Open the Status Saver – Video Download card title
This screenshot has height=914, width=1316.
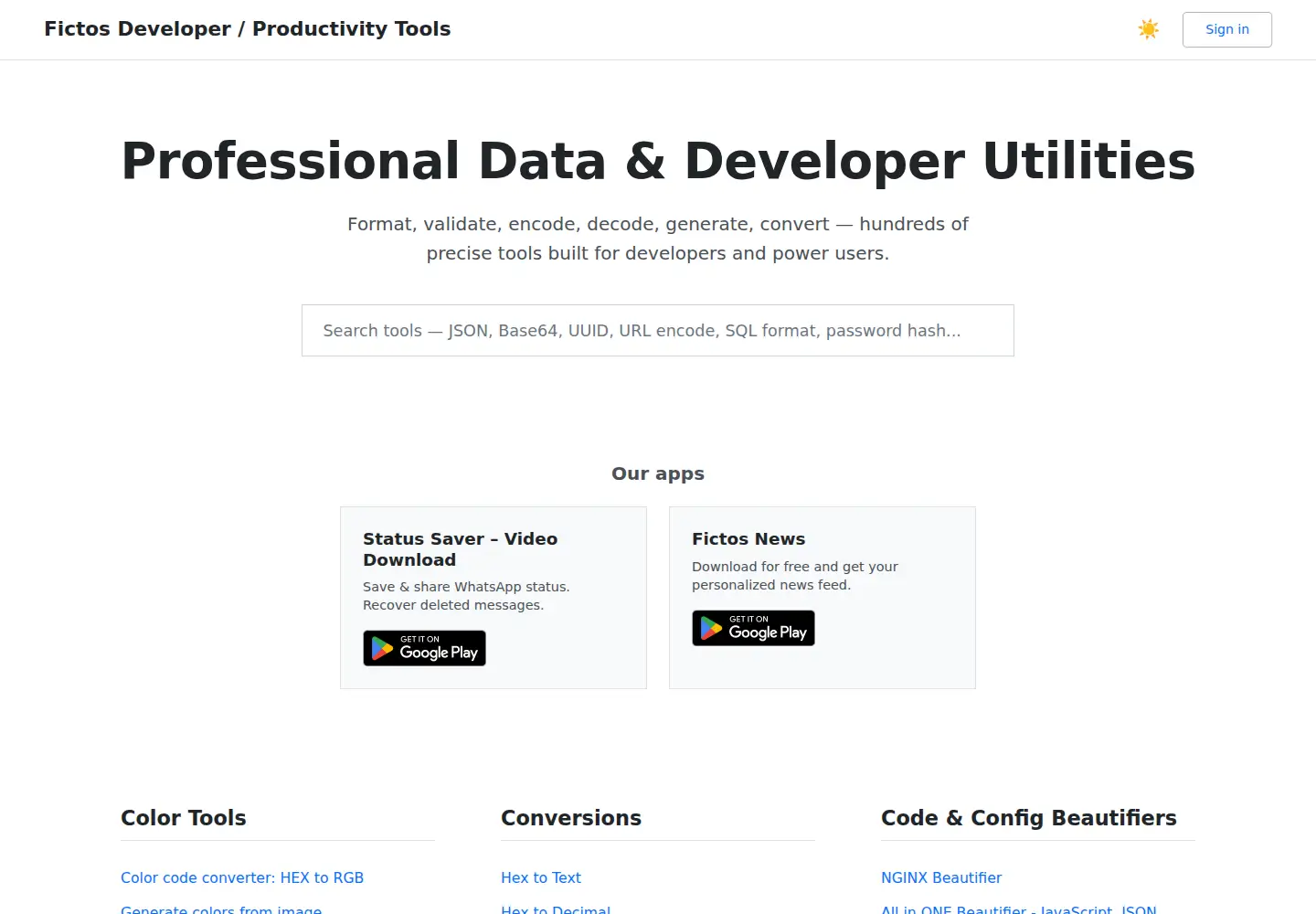[461, 549]
